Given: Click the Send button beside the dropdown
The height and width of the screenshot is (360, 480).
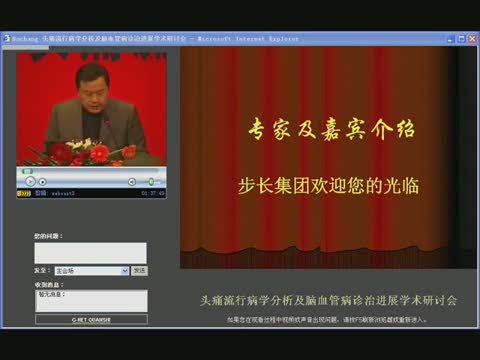Looking at the screenshot, I should click(139, 271).
